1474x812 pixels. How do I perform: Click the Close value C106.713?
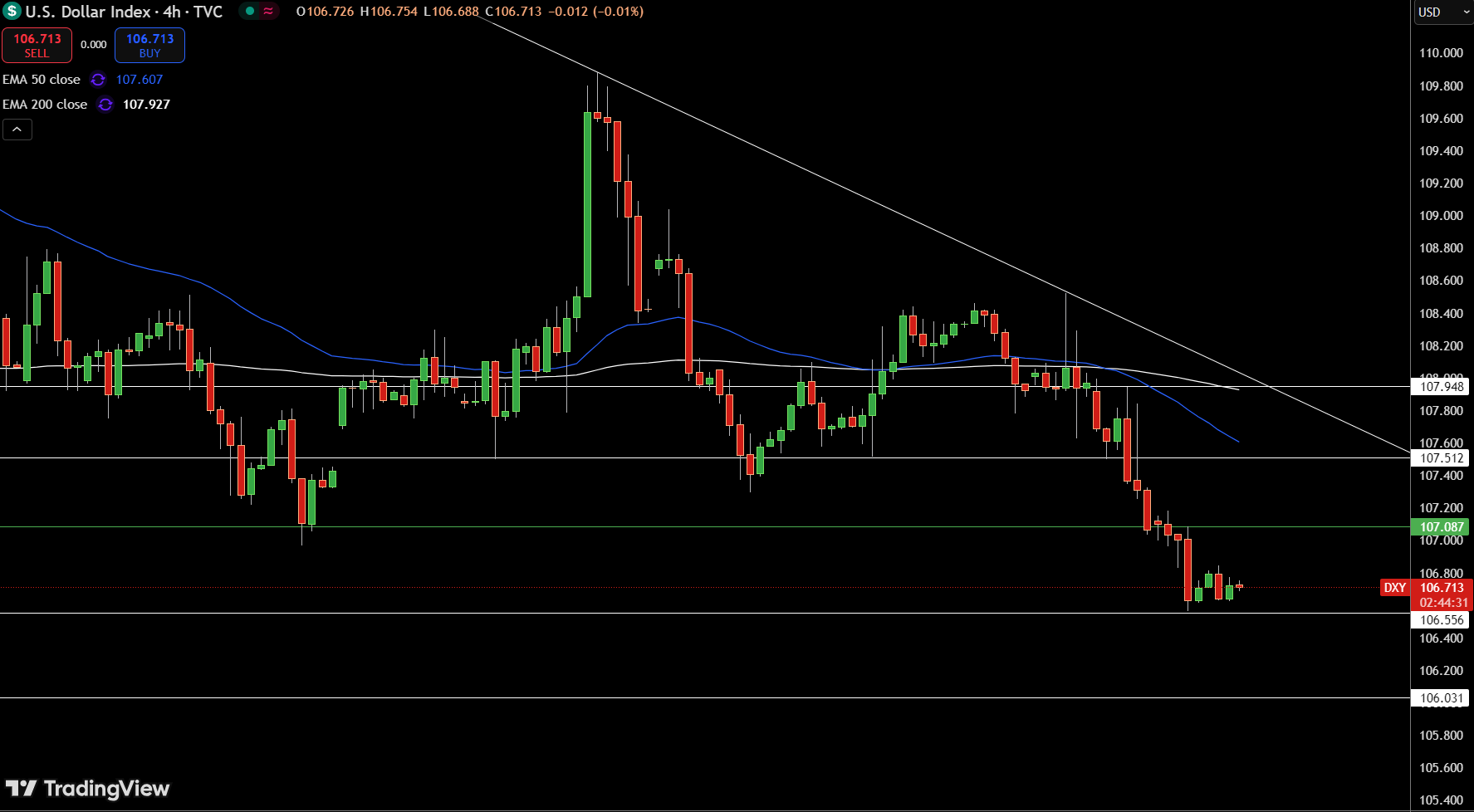513,12
